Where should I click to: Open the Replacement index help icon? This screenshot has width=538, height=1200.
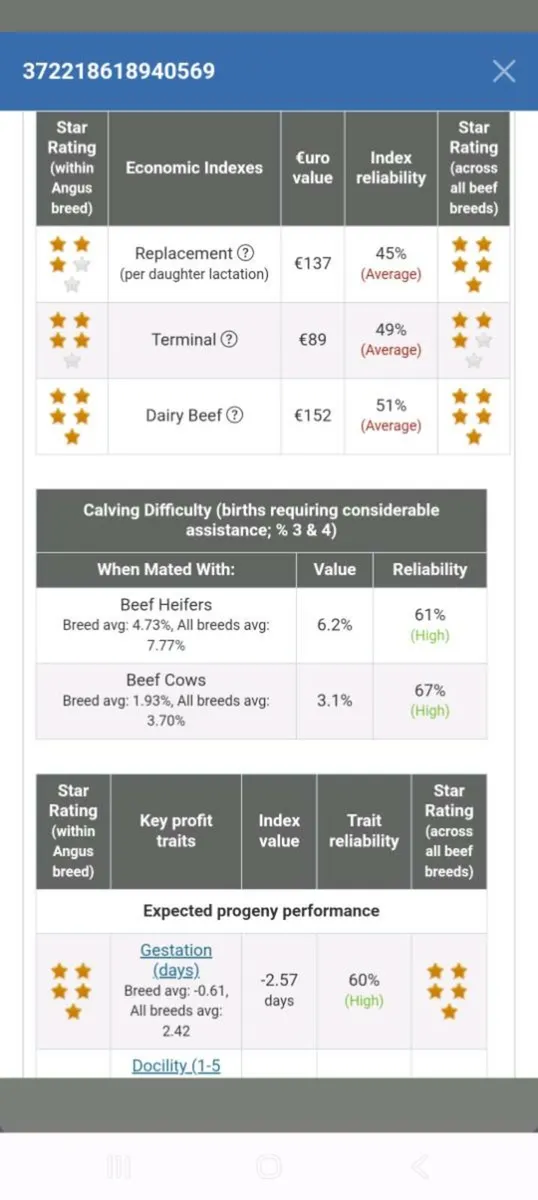(245, 253)
